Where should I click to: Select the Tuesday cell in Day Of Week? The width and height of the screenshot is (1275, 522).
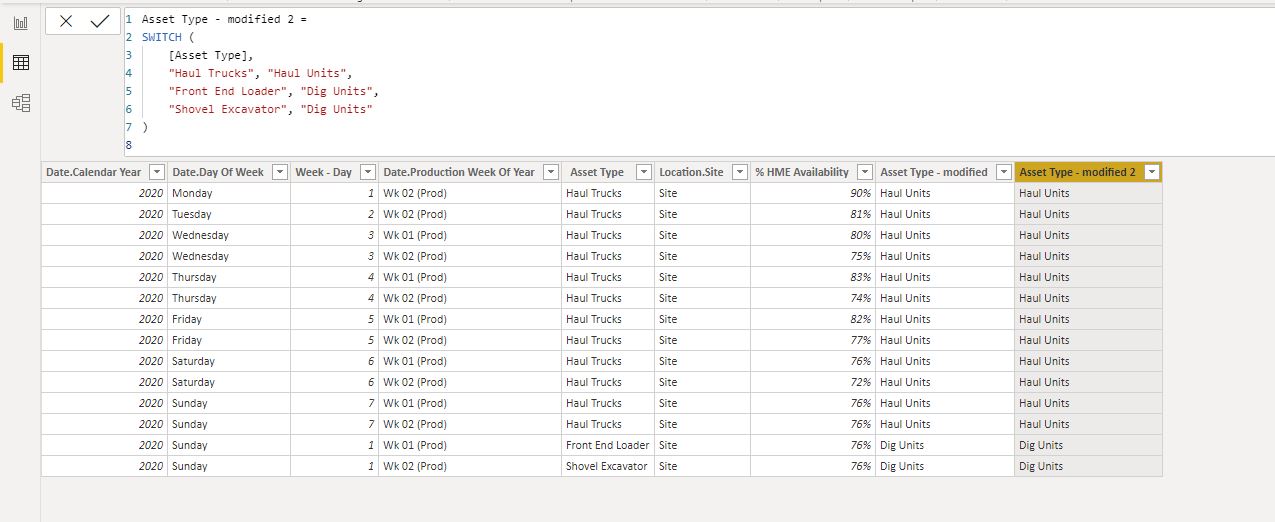pyautogui.click(x=229, y=214)
